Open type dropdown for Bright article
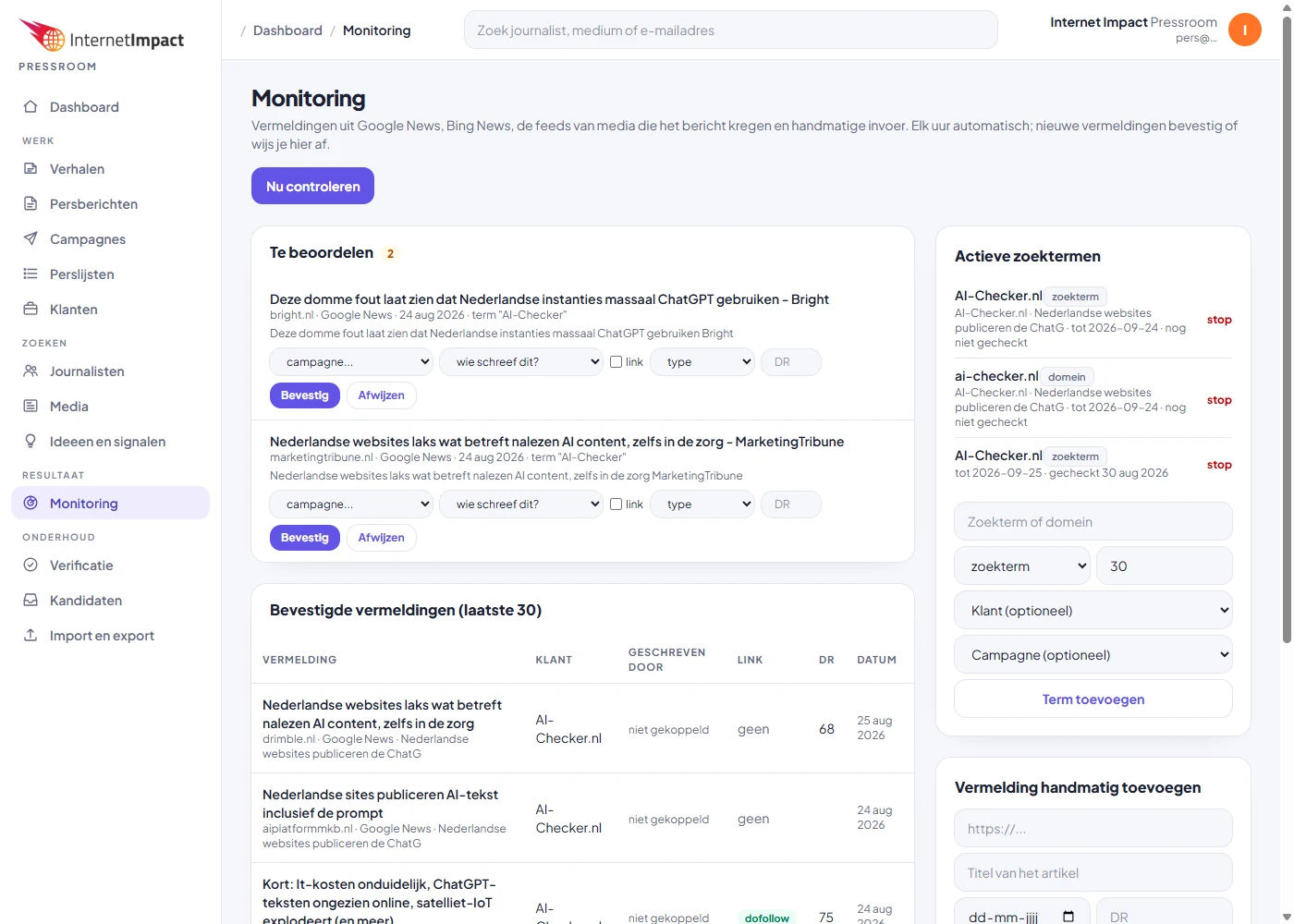The image size is (1294, 924). coord(703,362)
